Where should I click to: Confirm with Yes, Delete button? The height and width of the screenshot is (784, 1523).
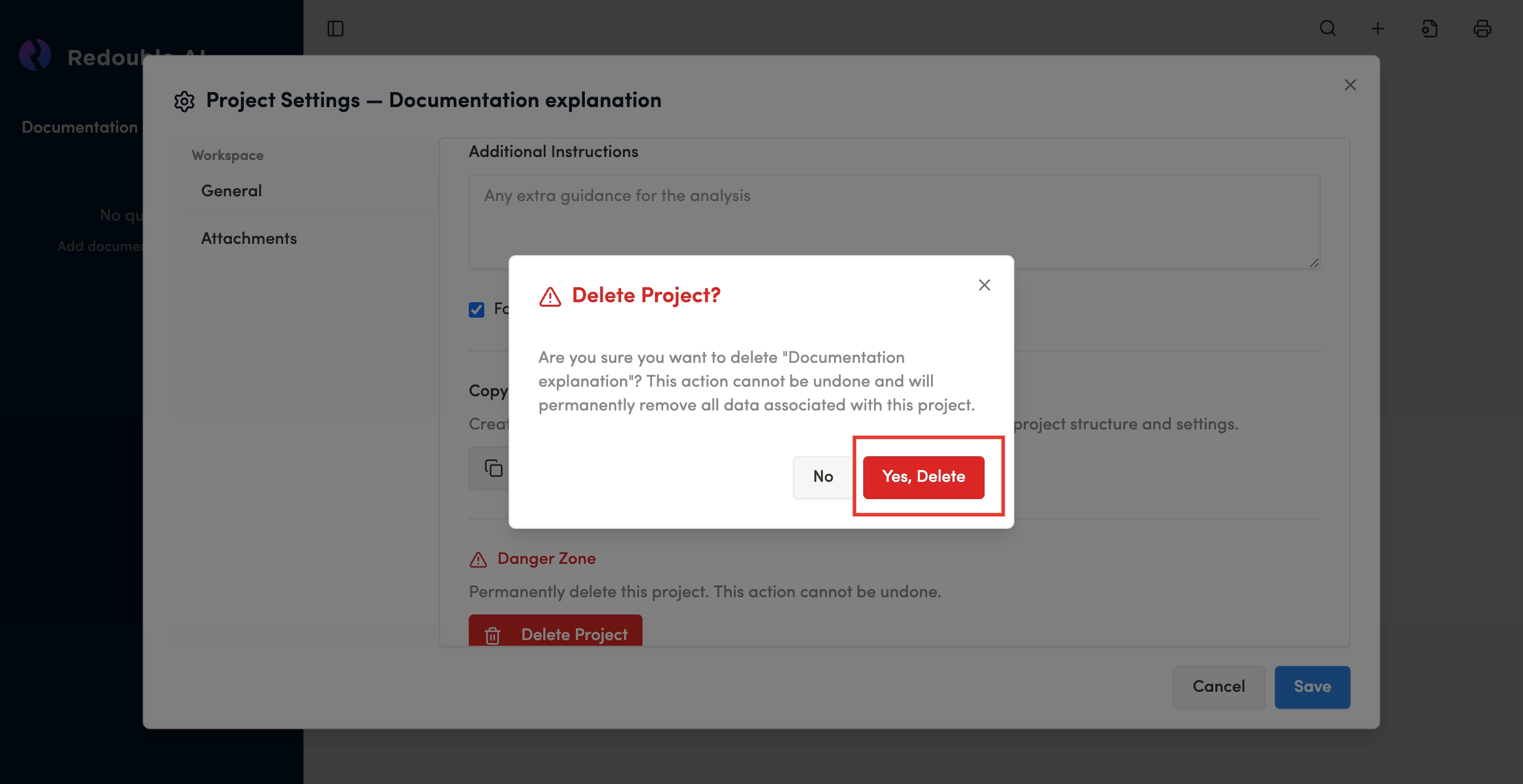923,477
